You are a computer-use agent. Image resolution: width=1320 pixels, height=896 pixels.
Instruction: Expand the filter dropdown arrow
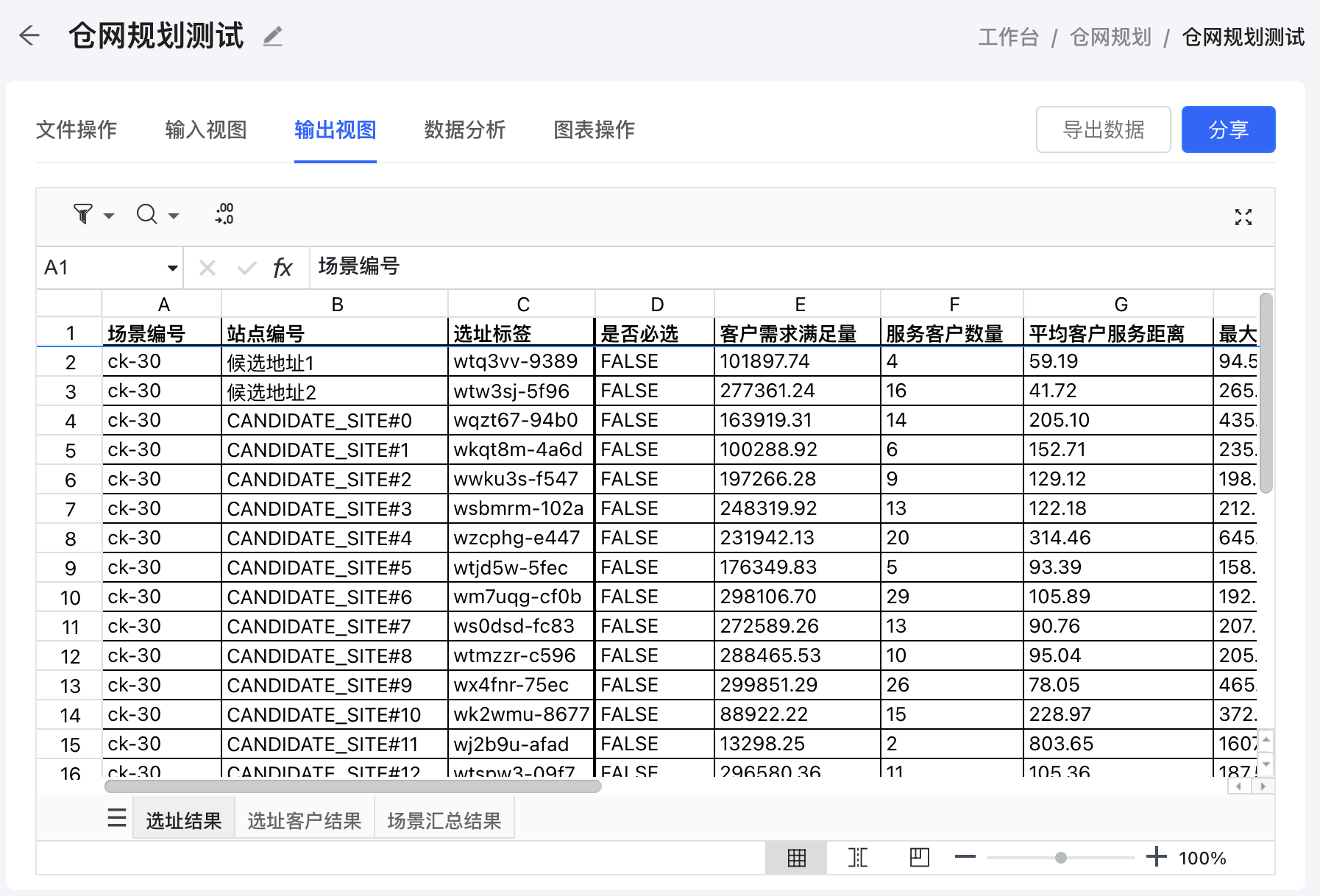[109, 216]
